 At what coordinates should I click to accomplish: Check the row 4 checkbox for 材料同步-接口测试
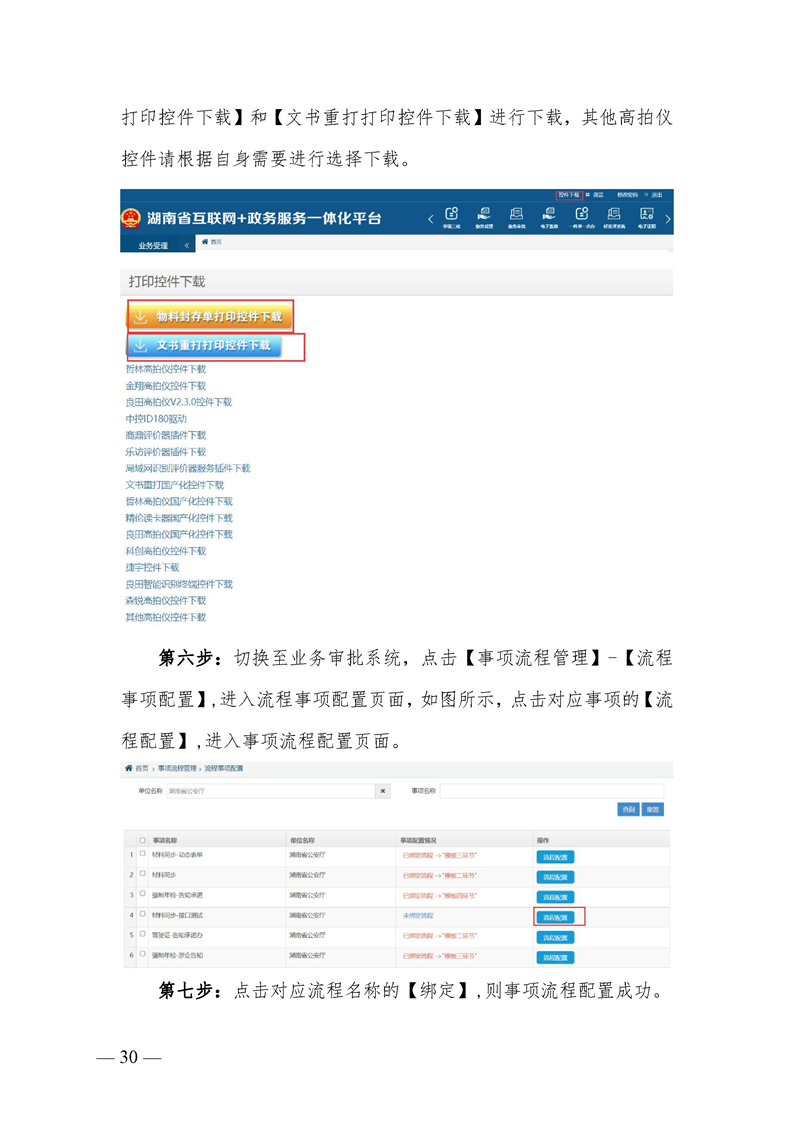coord(143,914)
